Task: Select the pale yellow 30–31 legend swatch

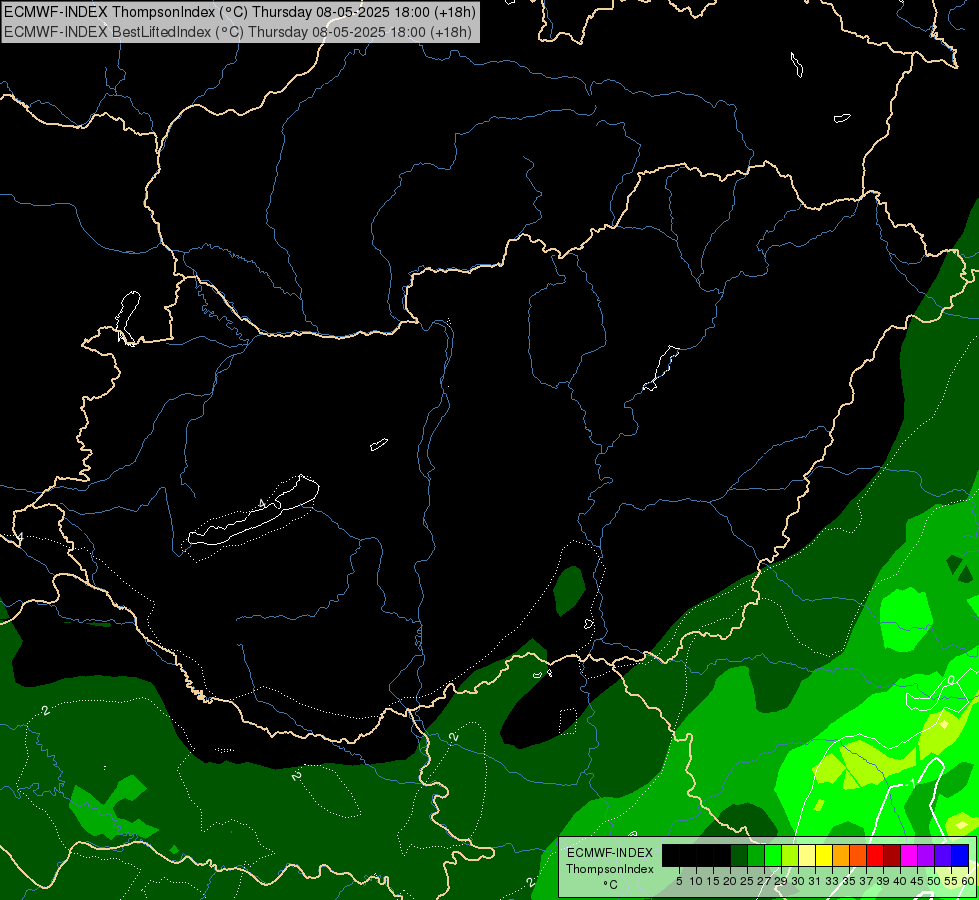Action: click(x=807, y=855)
